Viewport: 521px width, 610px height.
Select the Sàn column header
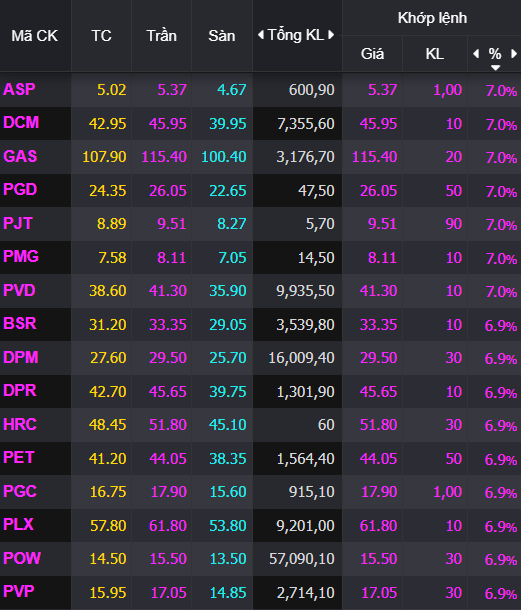222,36
